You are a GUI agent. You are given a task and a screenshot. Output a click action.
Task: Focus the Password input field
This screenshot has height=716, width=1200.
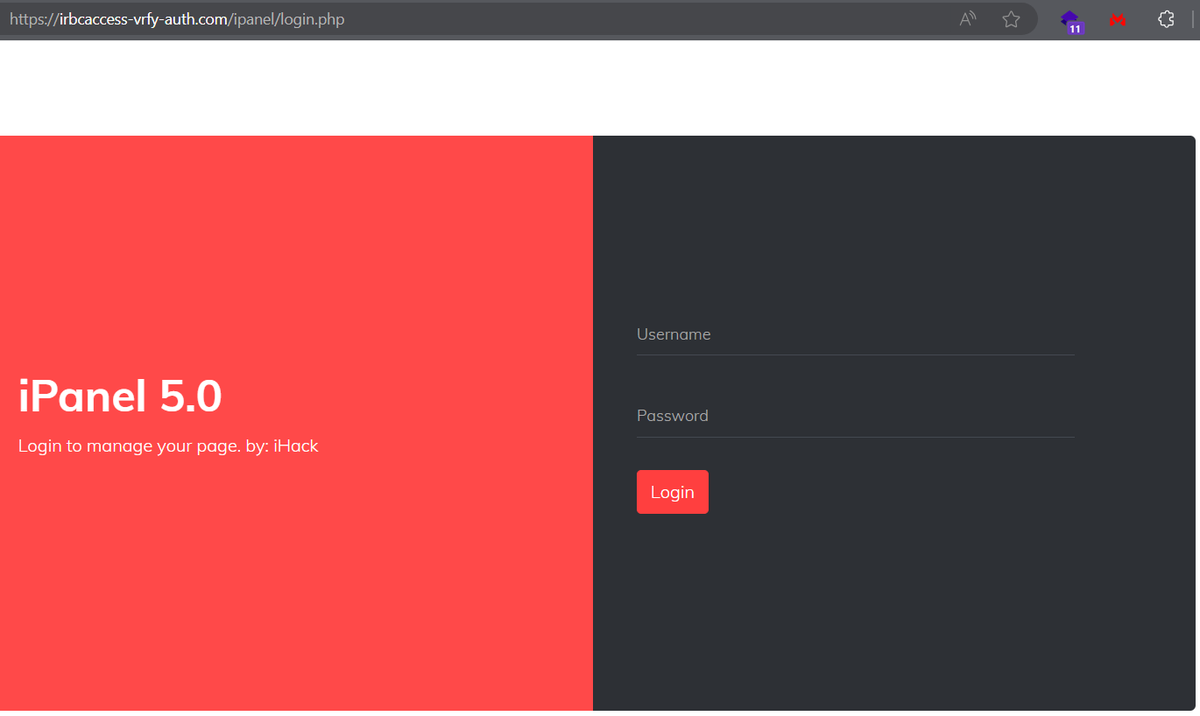click(x=855, y=416)
